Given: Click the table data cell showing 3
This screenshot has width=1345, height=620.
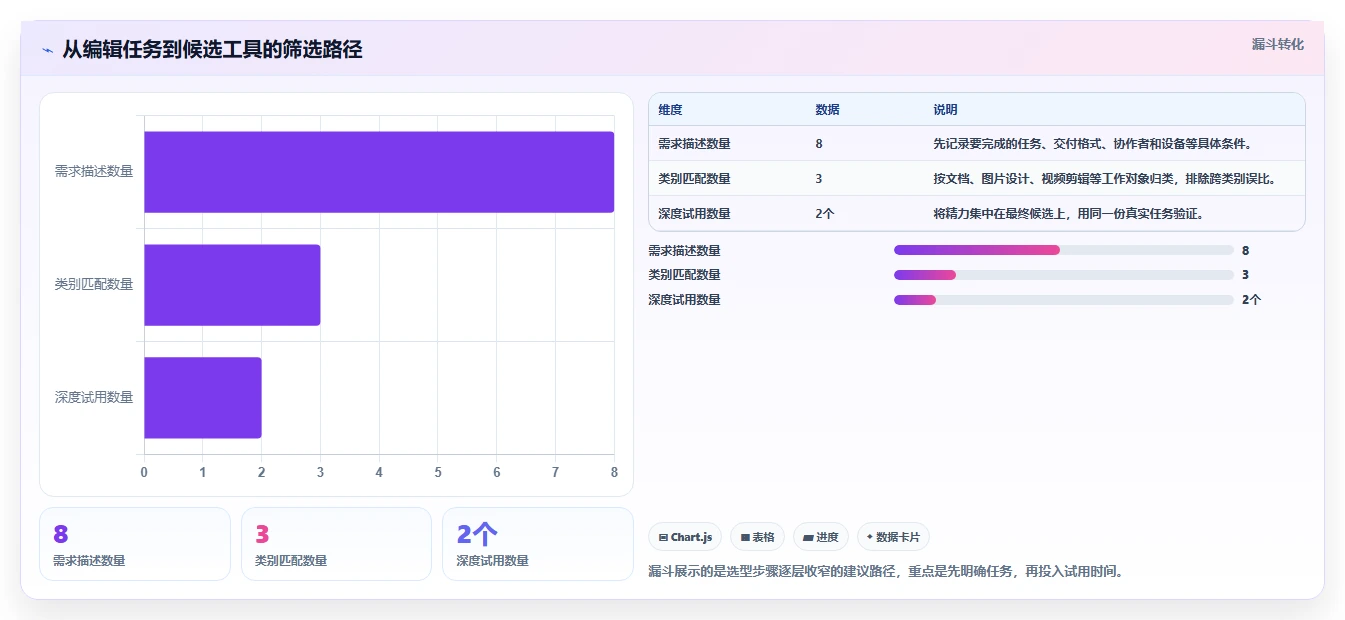Looking at the screenshot, I should pyautogui.click(x=819, y=179).
